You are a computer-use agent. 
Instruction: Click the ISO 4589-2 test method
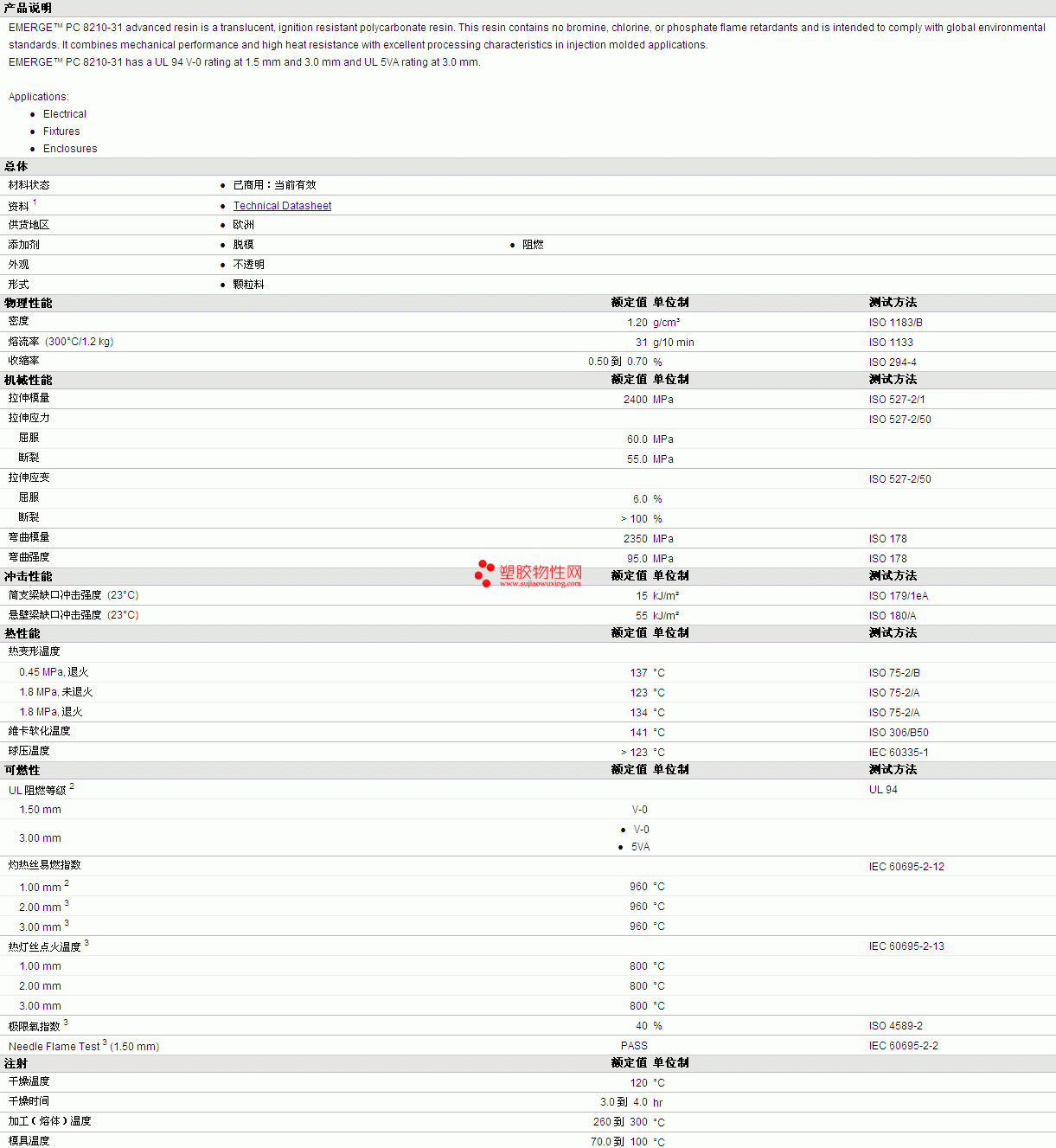896,1026
